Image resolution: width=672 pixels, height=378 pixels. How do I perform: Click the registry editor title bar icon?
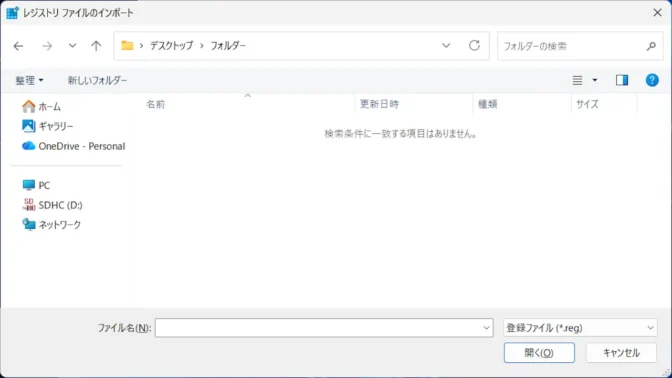tap(12, 13)
